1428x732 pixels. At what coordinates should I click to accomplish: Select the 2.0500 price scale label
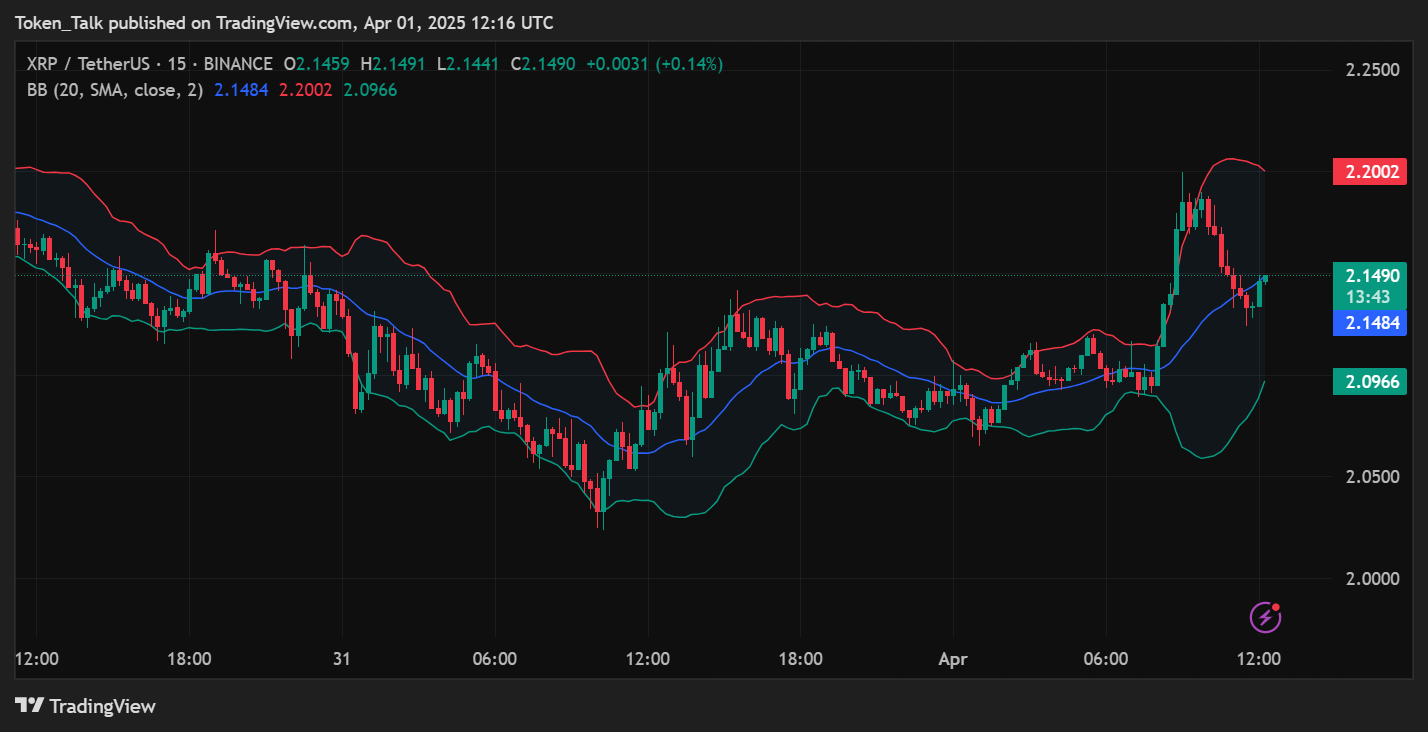click(1372, 476)
